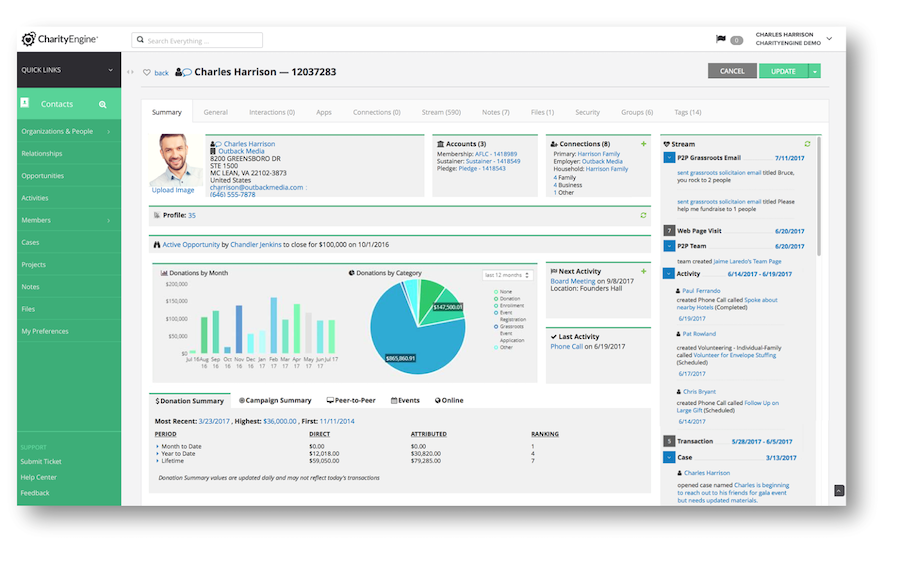Click the Profile score icon
This screenshot has width=900, height=584.
(x=157, y=215)
